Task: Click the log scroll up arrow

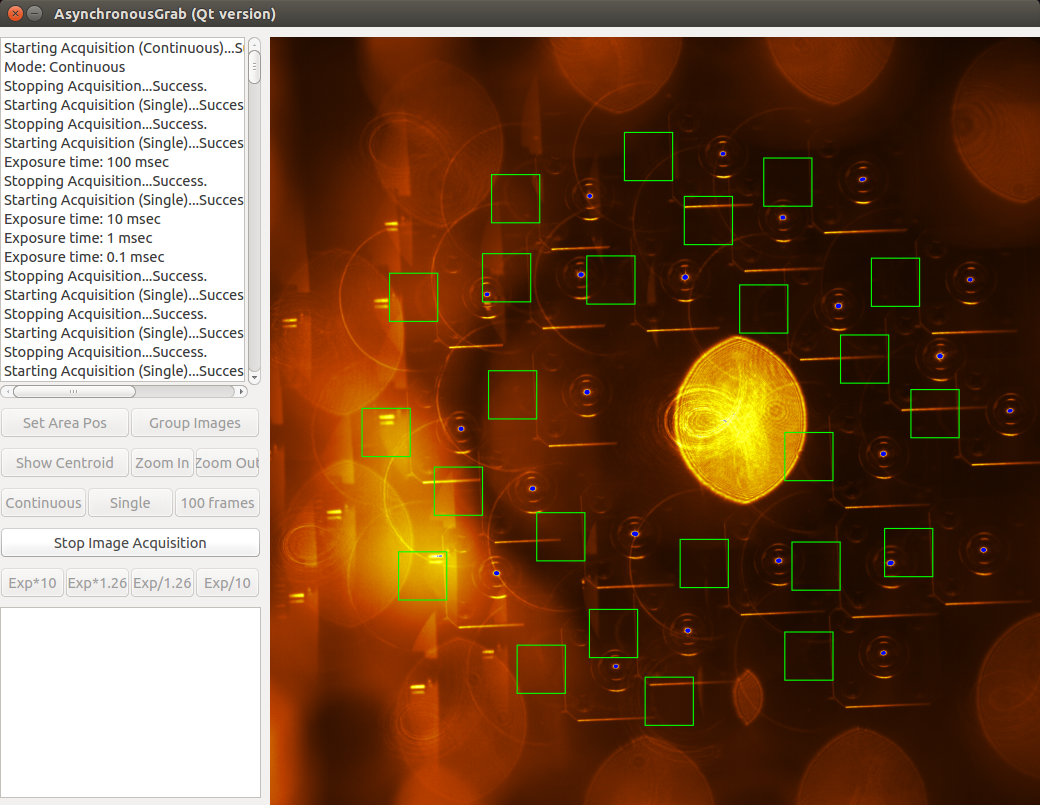Action: [x=254, y=44]
